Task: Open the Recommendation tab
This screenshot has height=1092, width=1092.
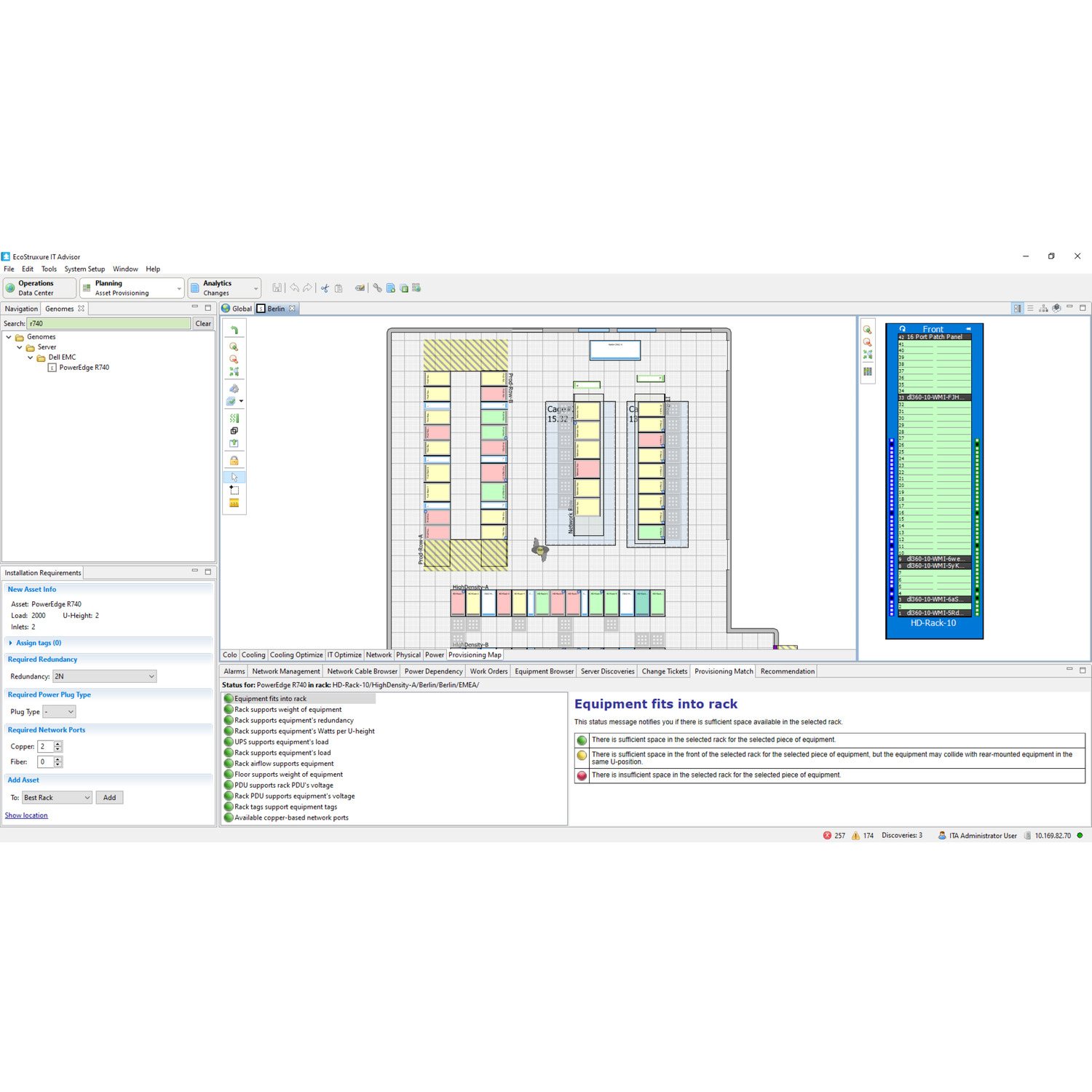Action: [x=788, y=671]
